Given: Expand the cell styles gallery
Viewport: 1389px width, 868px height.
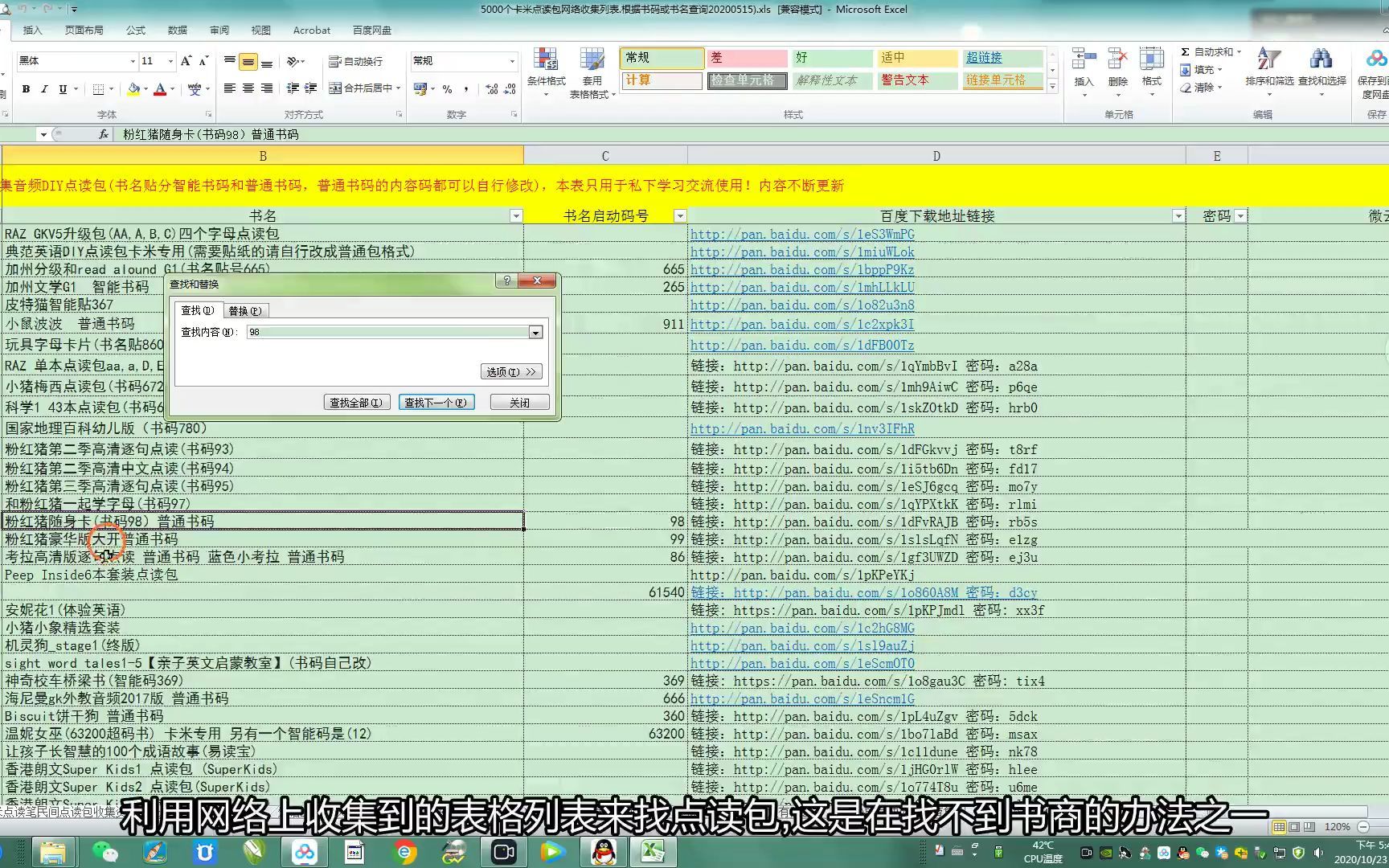Looking at the screenshot, I should 1052,86.
